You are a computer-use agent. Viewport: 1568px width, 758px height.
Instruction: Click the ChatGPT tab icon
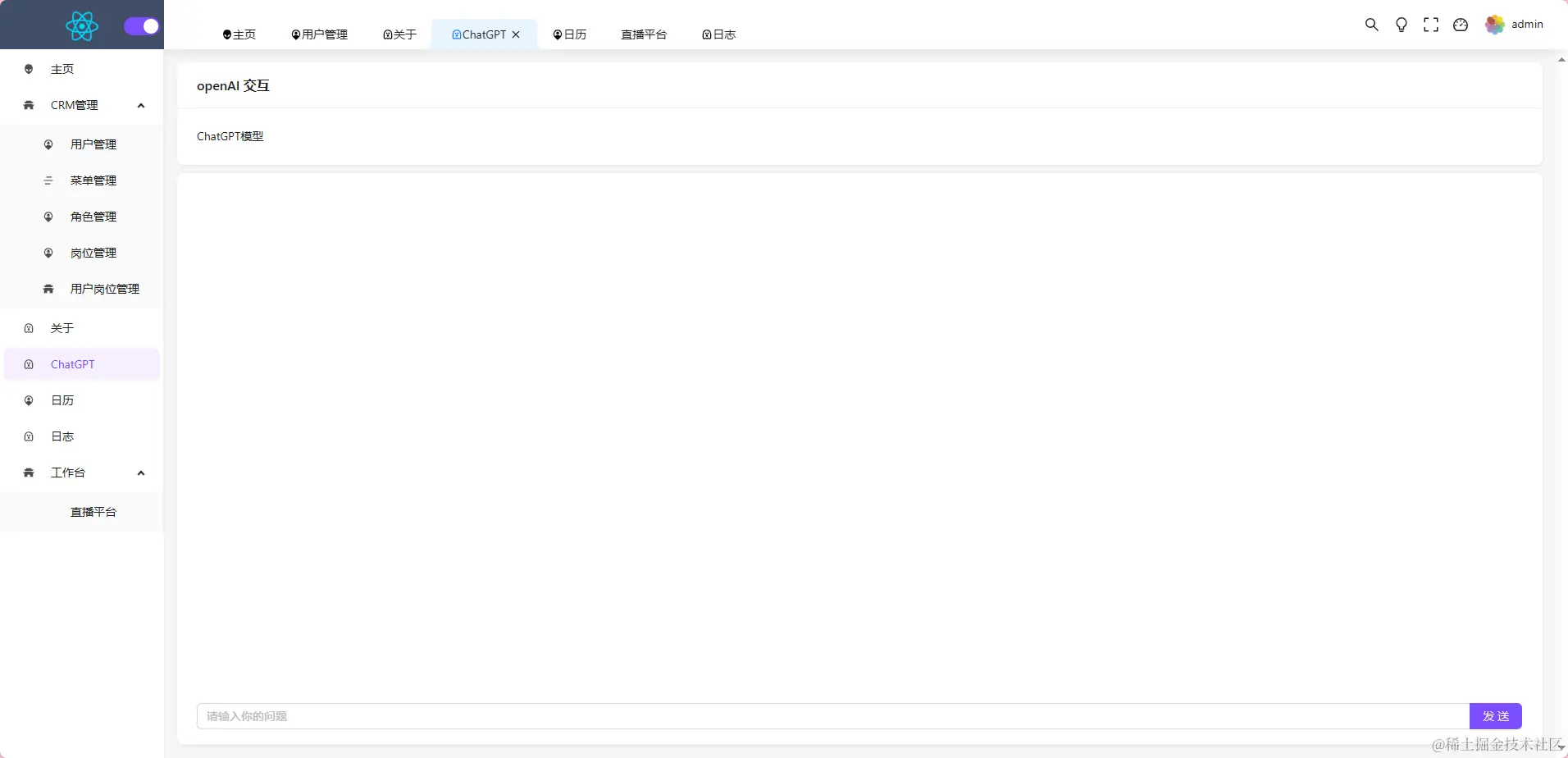(x=457, y=34)
